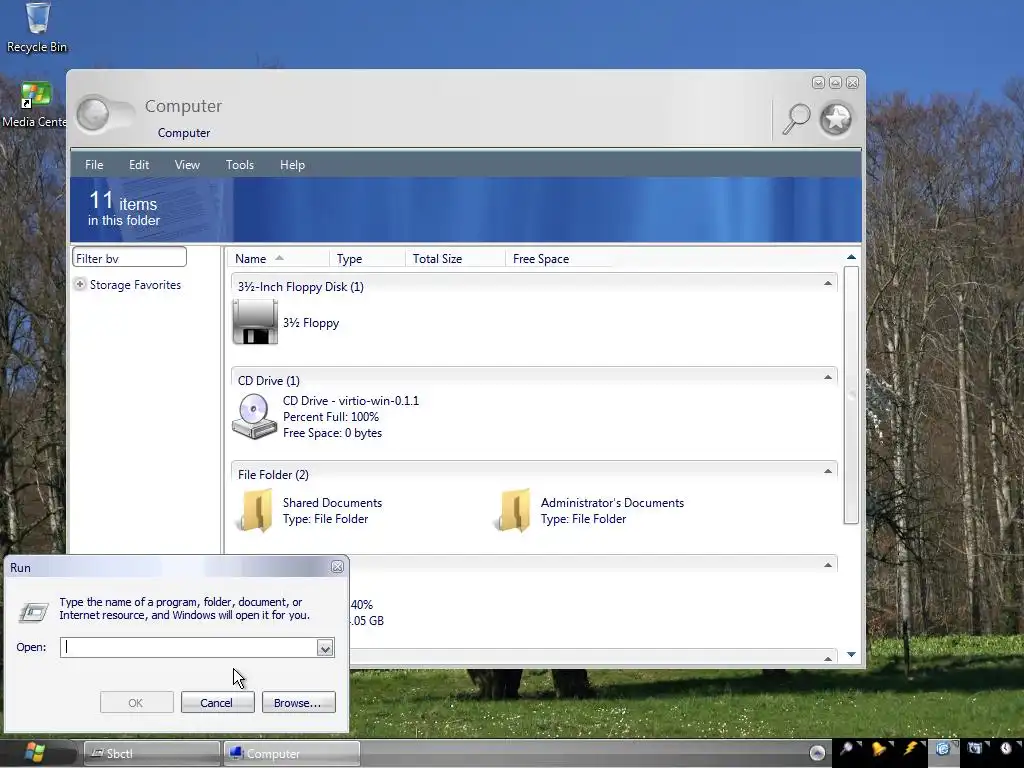Click the camera tray icon

point(974,748)
